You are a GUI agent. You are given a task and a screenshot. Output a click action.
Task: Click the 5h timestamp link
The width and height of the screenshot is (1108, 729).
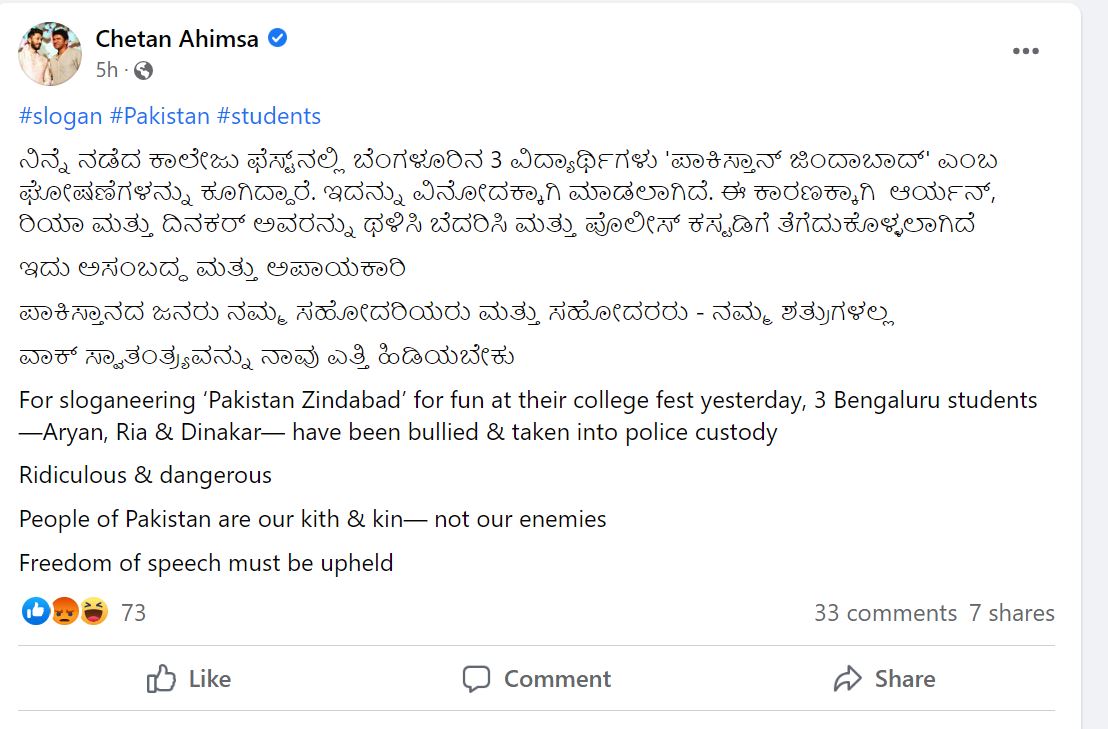(x=104, y=71)
